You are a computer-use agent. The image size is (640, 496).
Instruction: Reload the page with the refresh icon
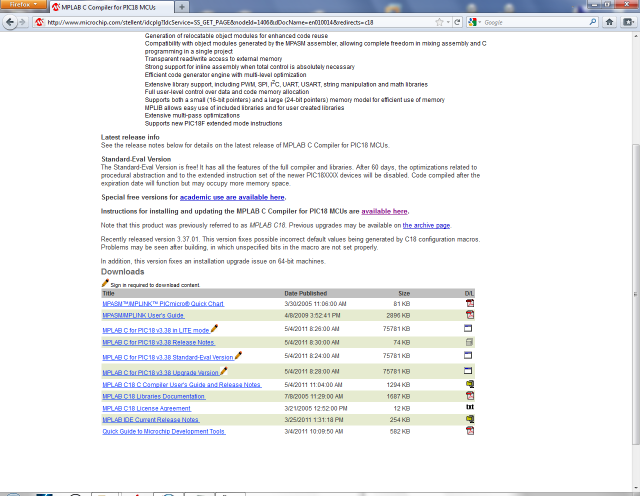tap(457, 22)
